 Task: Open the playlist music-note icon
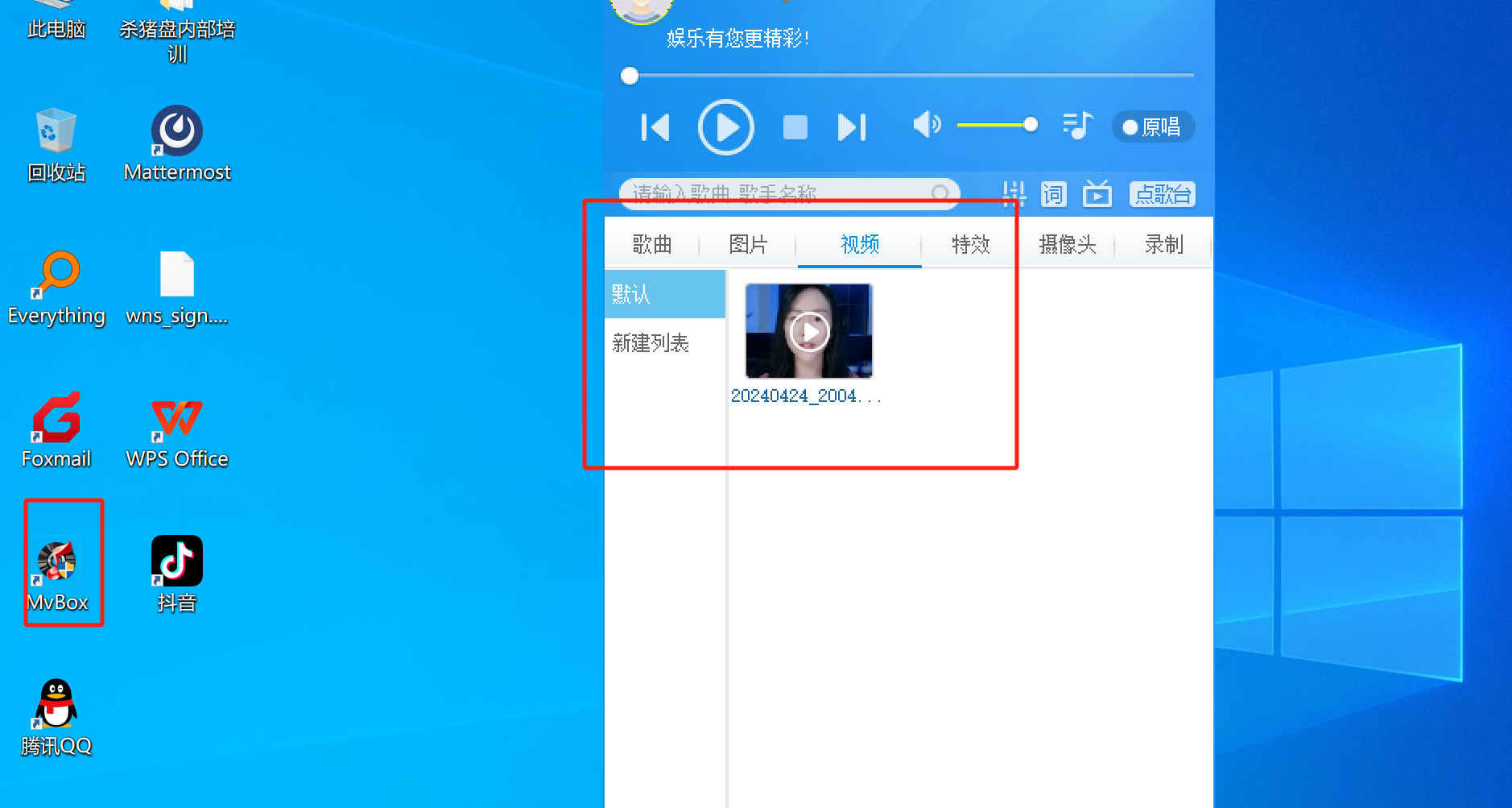1077,126
